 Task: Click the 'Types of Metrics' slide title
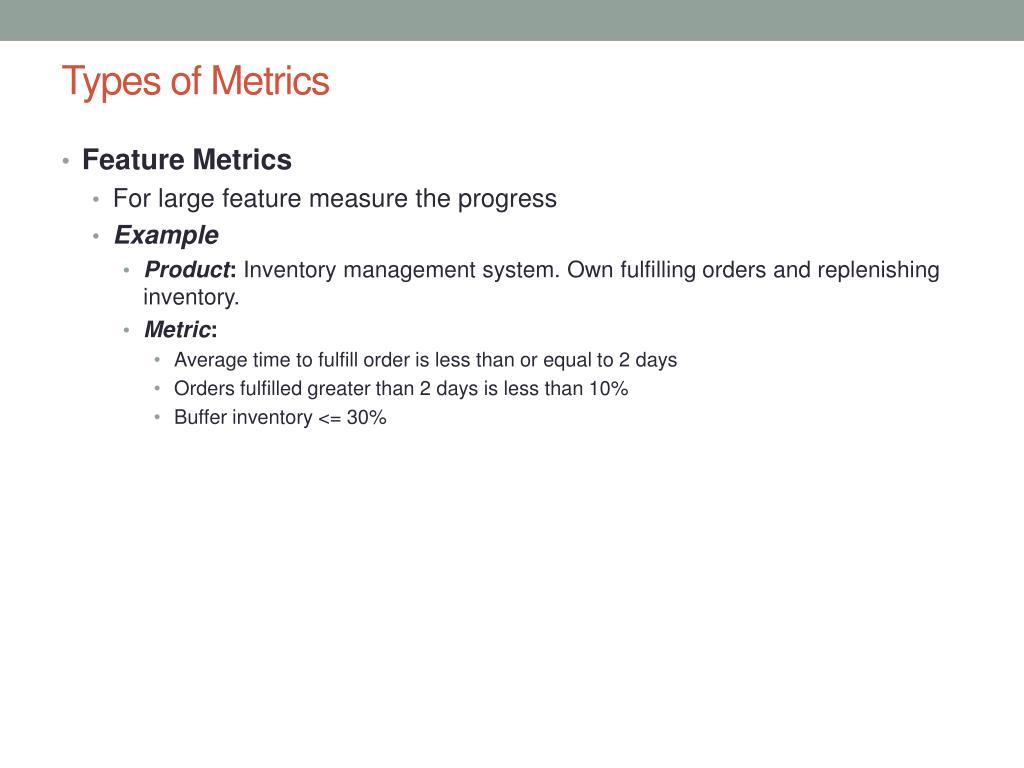pyautogui.click(x=195, y=82)
